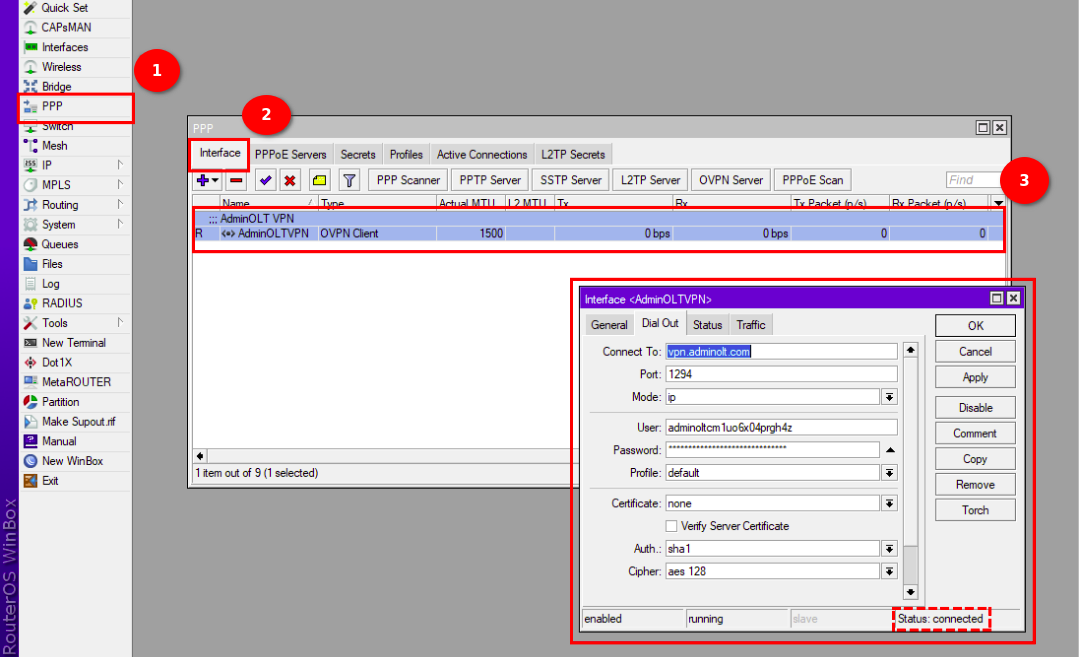This screenshot has height=657, width=1079.
Task: Click the funnel filter icon
Action: pyautogui.click(x=349, y=181)
